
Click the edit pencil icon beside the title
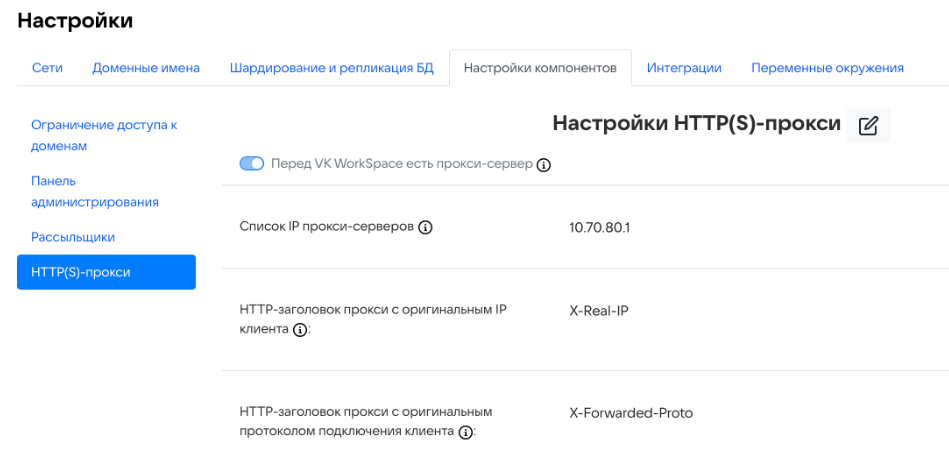(x=868, y=125)
